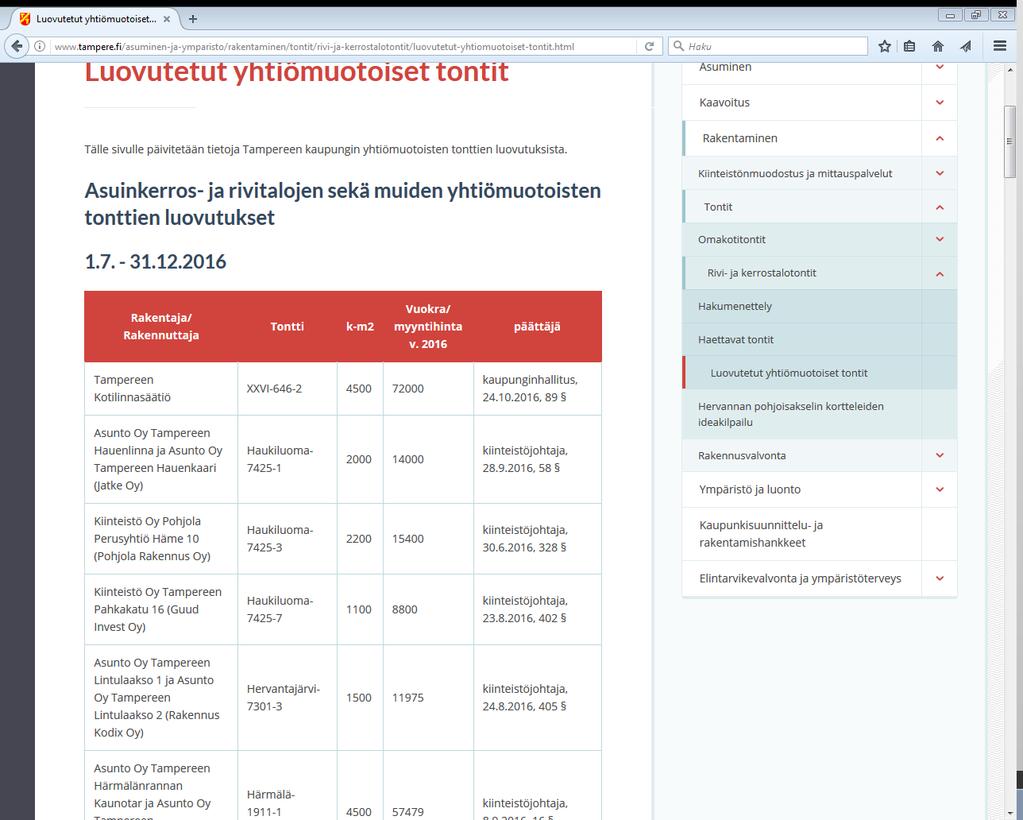Click the send tab paper-plane icon
Screen dimensions: 1023x820
(966, 46)
